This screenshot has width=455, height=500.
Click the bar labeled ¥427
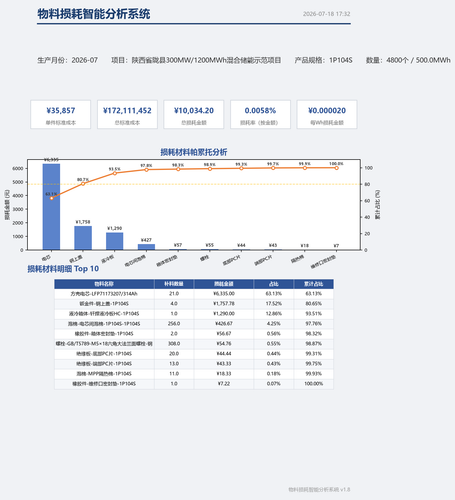(146, 247)
